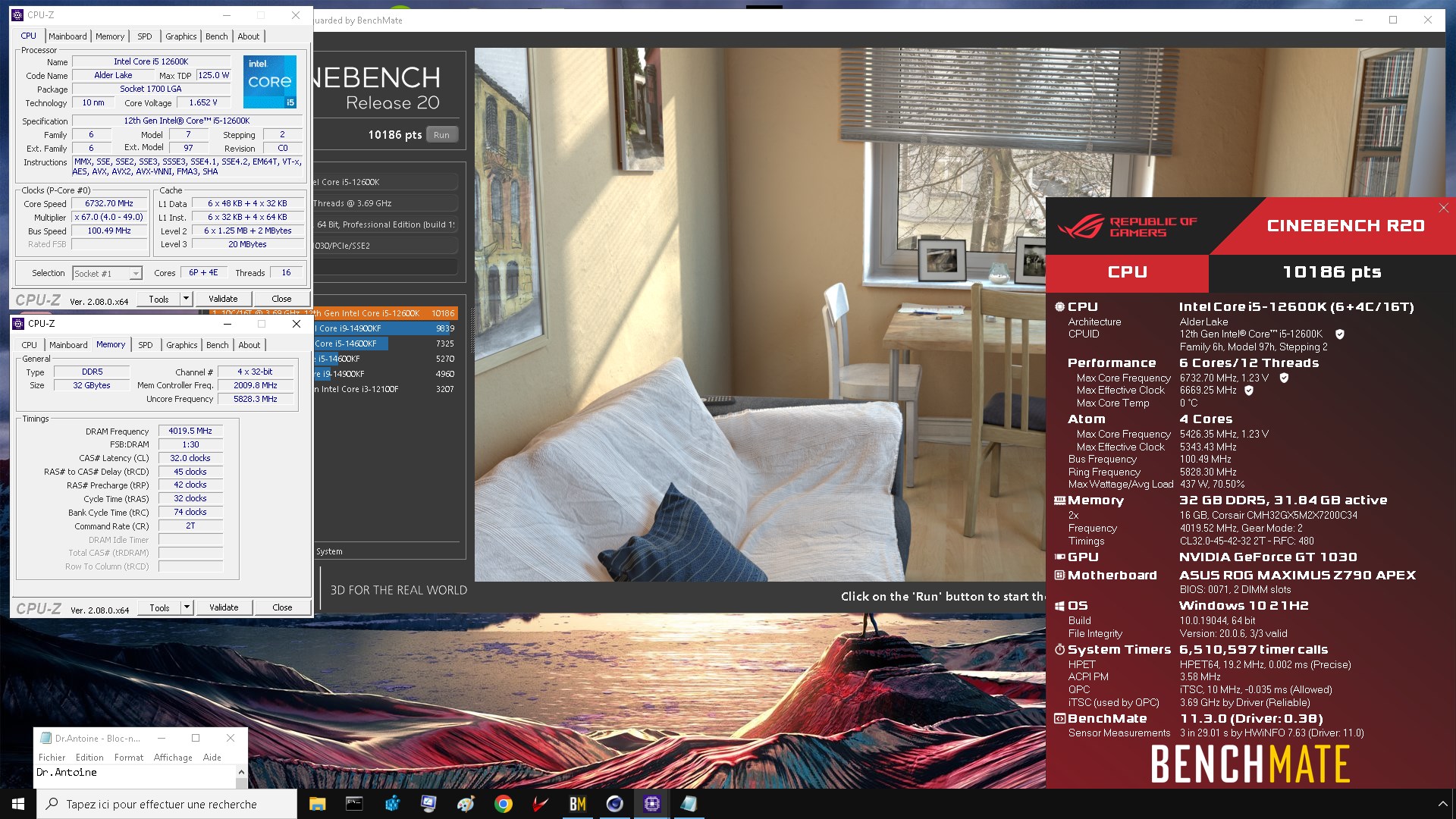Switch to Notepad via its taskbar icon
Screen dimensions: 1456x819
(x=689, y=804)
